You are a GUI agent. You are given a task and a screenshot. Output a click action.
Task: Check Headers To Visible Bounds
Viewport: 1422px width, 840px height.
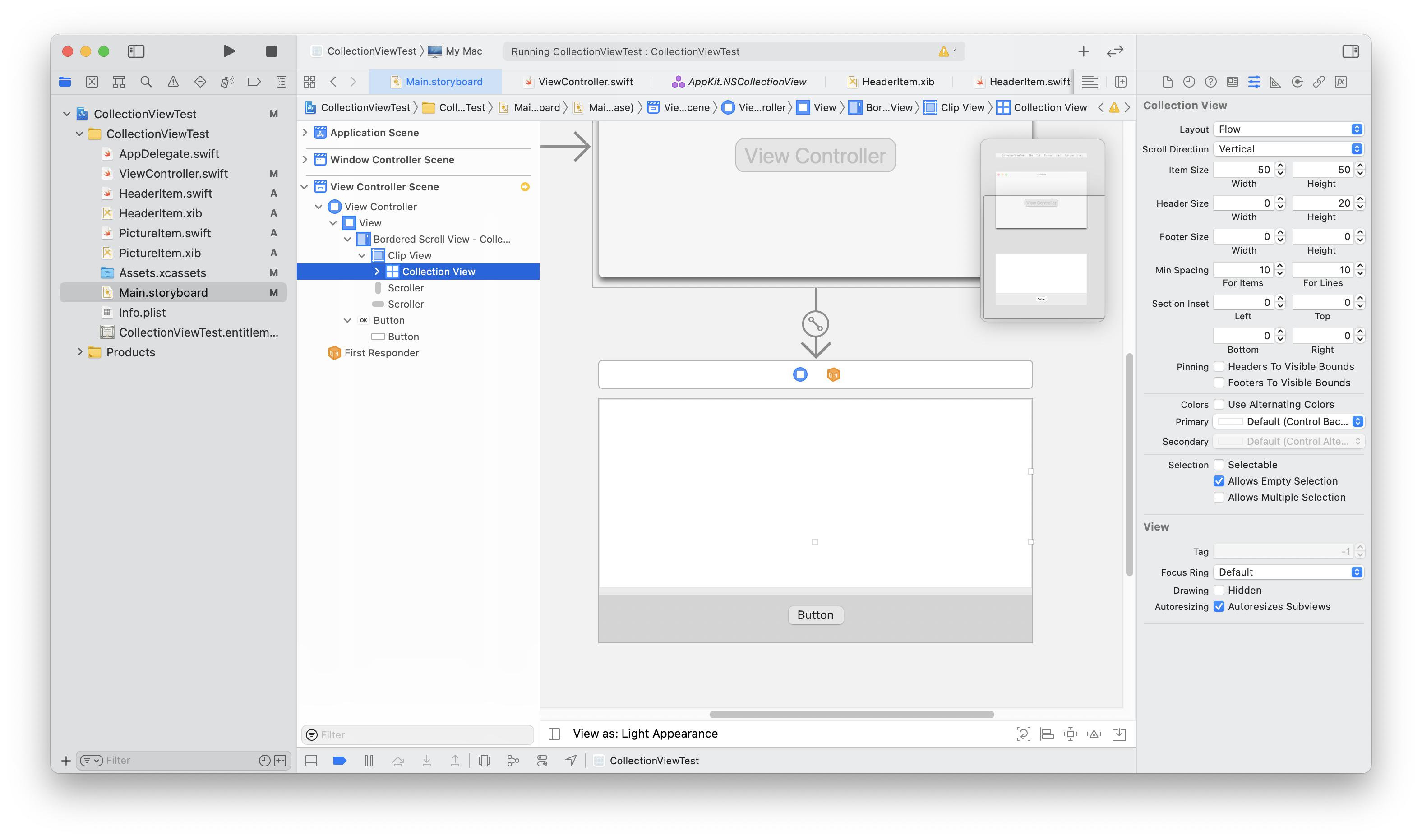tap(1219, 366)
